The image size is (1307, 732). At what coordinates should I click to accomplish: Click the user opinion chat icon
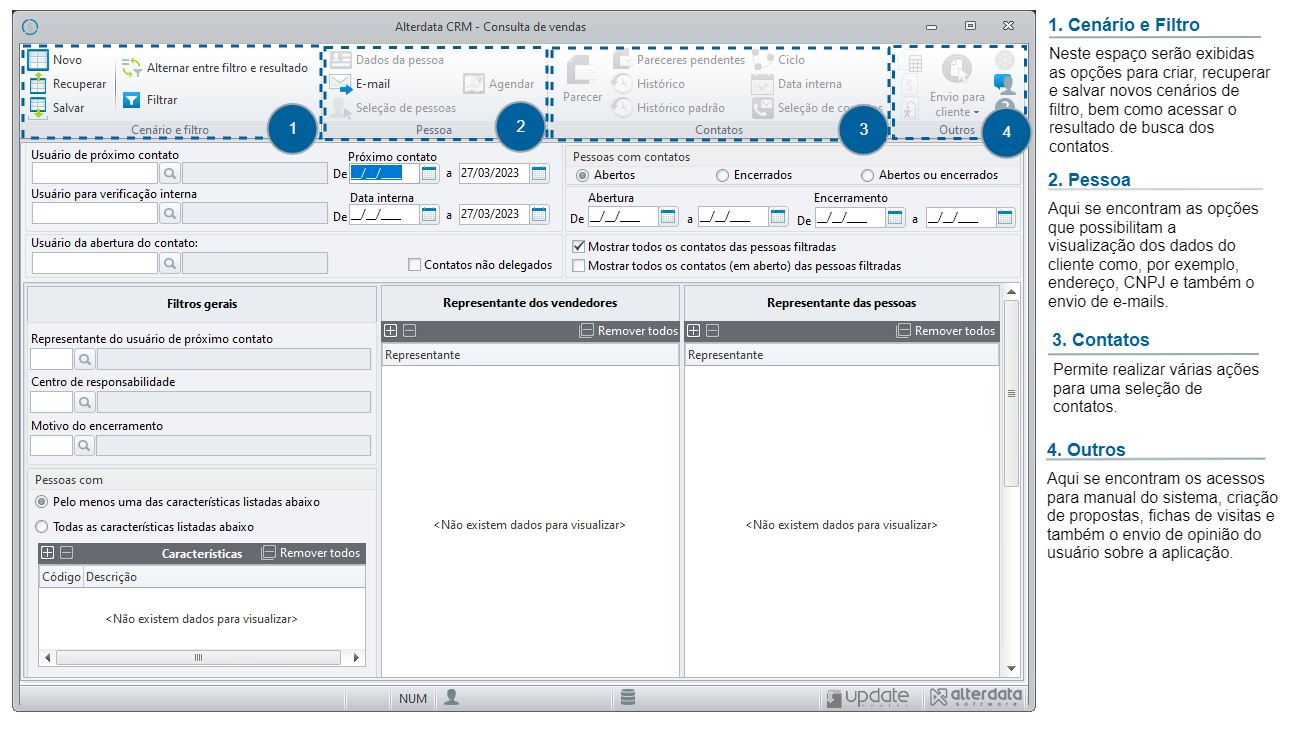(x=1005, y=84)
